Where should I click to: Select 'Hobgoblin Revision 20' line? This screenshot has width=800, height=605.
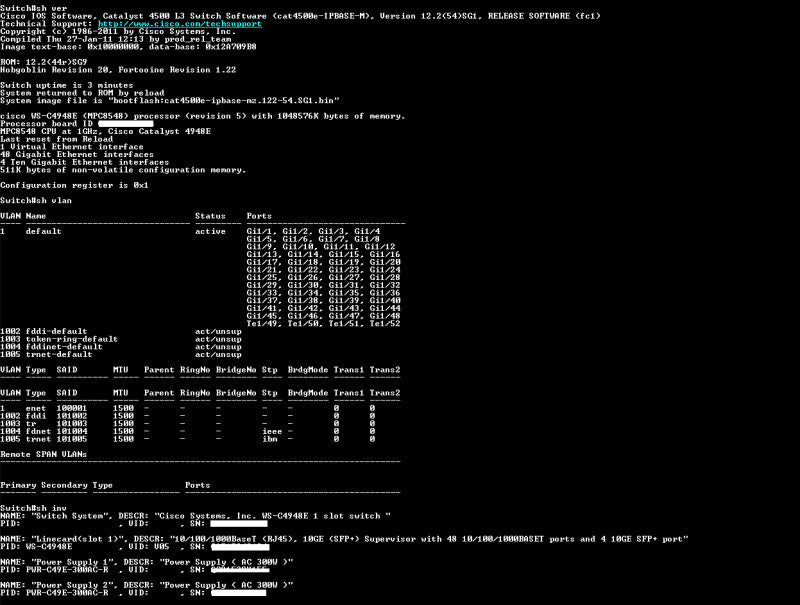(118, 70)
